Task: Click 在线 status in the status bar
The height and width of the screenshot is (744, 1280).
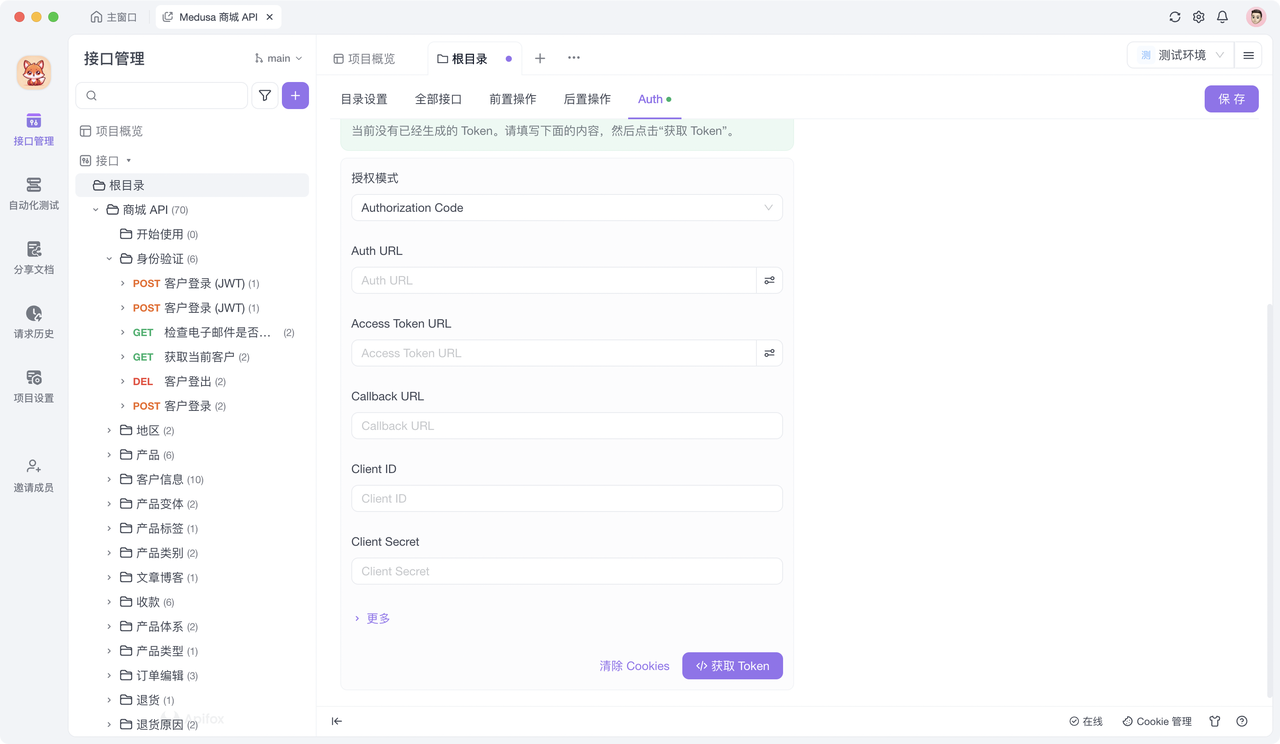Action: (x=1086, y=721)
